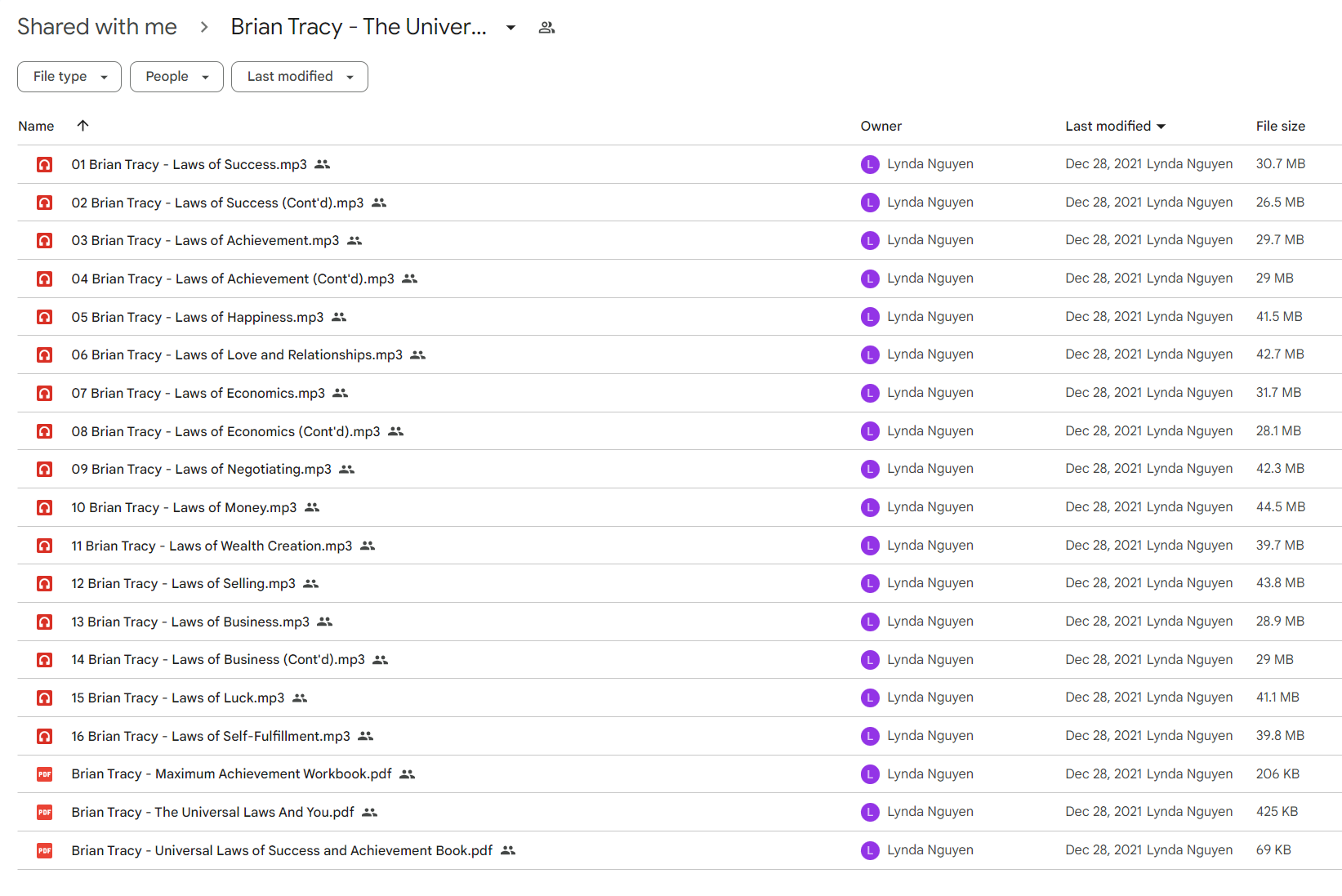Click shared icon beside 14 Laws of Business (Cont'd).mp3

pyautogui.click(x=381, y=660)
